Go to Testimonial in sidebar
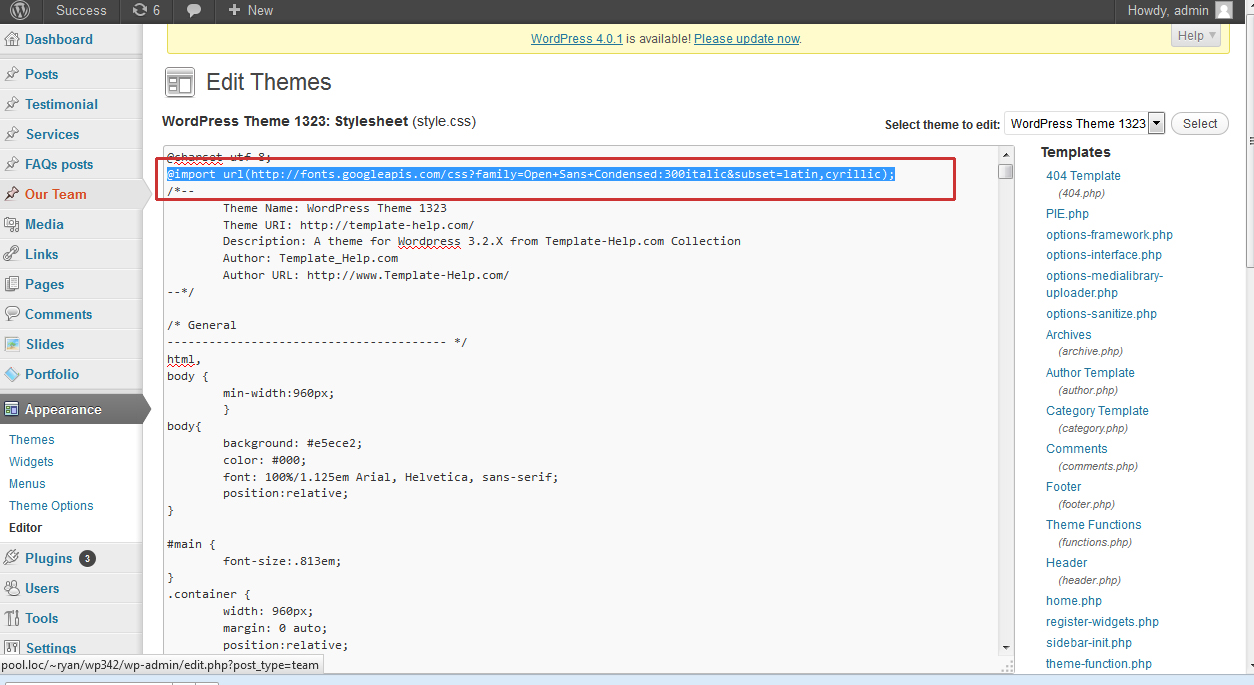This screenshot has height=685, width=1254. (x=62, y=104)
